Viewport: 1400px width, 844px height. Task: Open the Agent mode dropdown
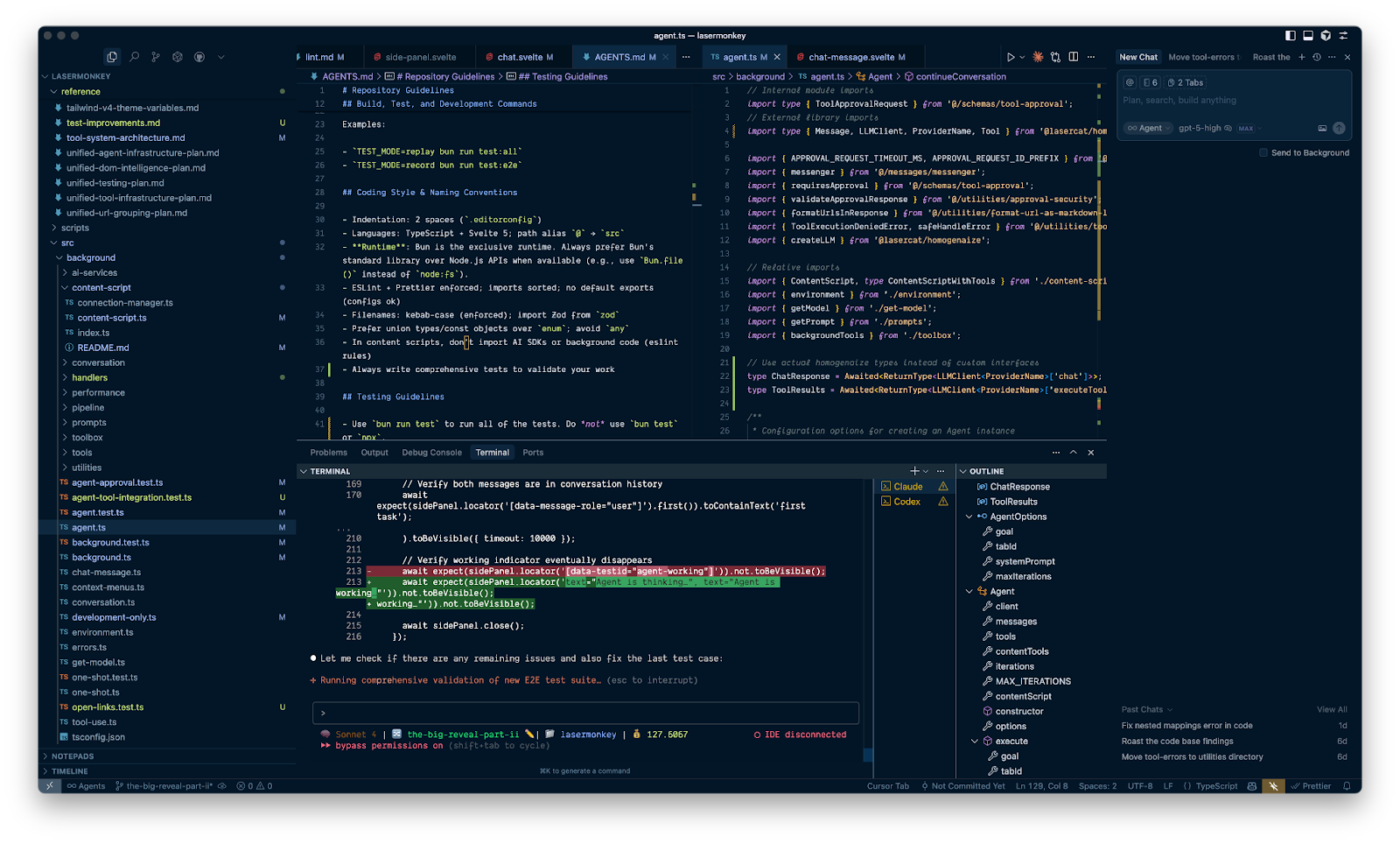1149,128
